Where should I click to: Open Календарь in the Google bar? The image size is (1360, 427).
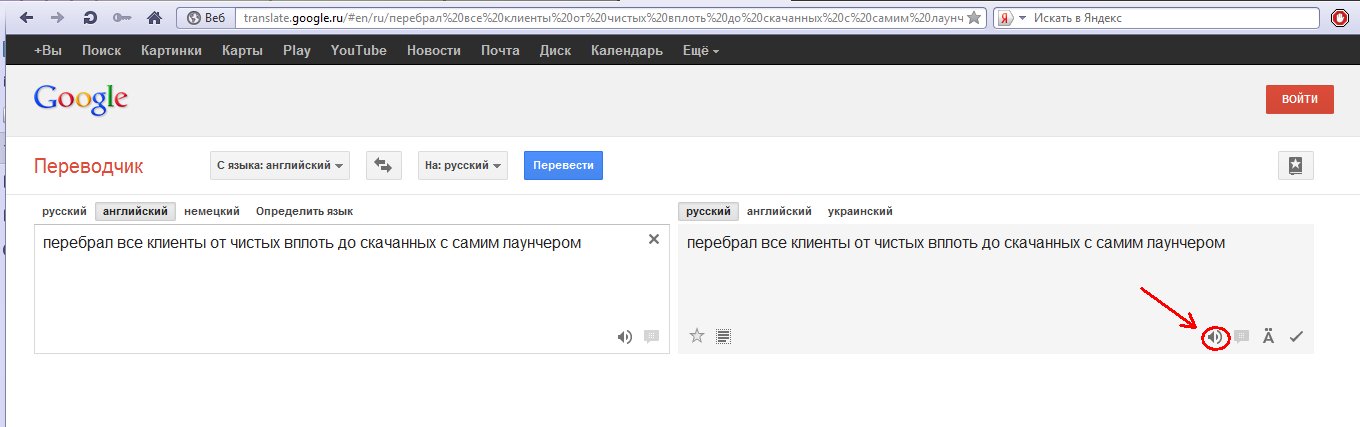(627, 51)
